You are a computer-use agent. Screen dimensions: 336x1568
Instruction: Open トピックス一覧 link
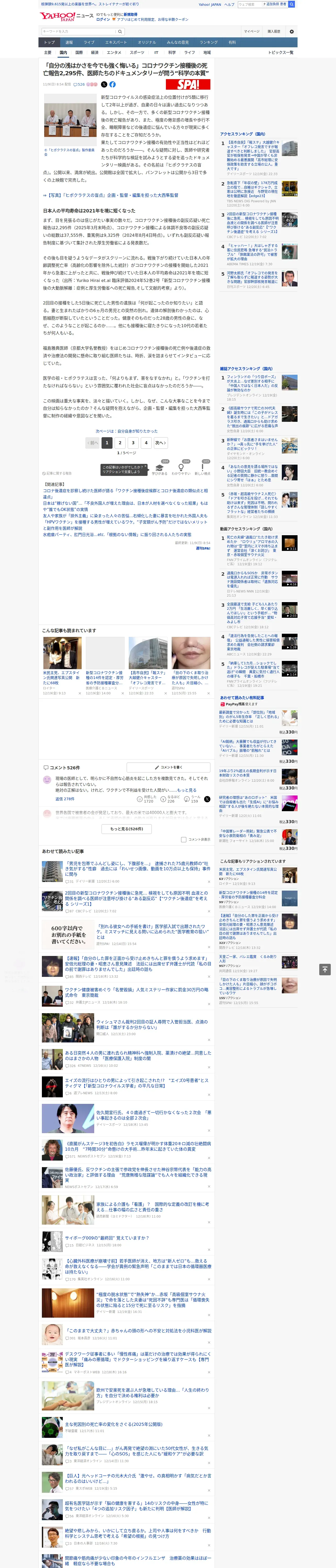(281, 52)
